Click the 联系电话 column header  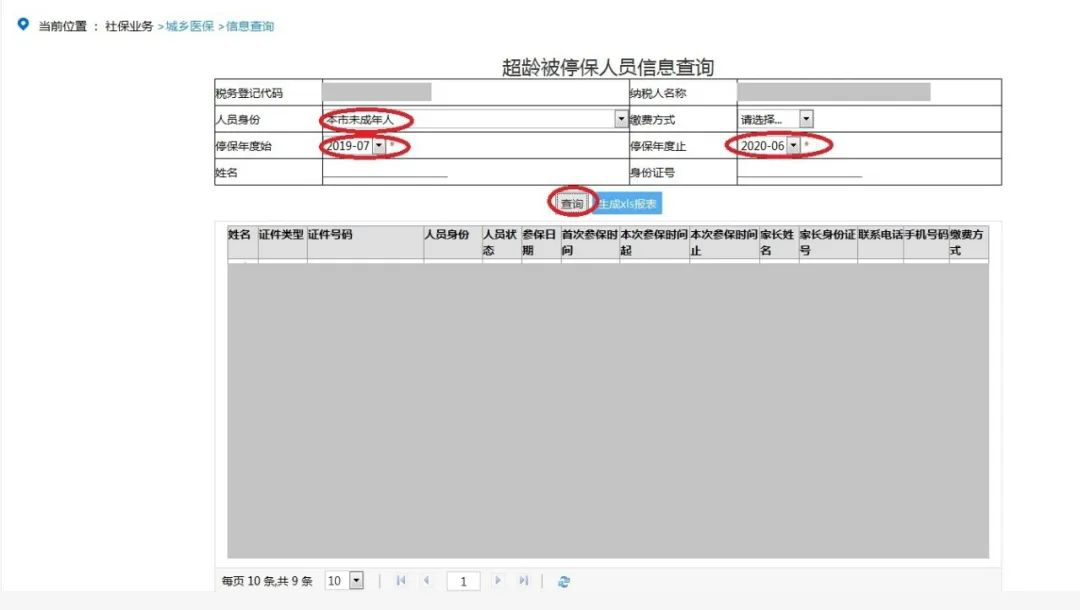[x=880, y=242]
